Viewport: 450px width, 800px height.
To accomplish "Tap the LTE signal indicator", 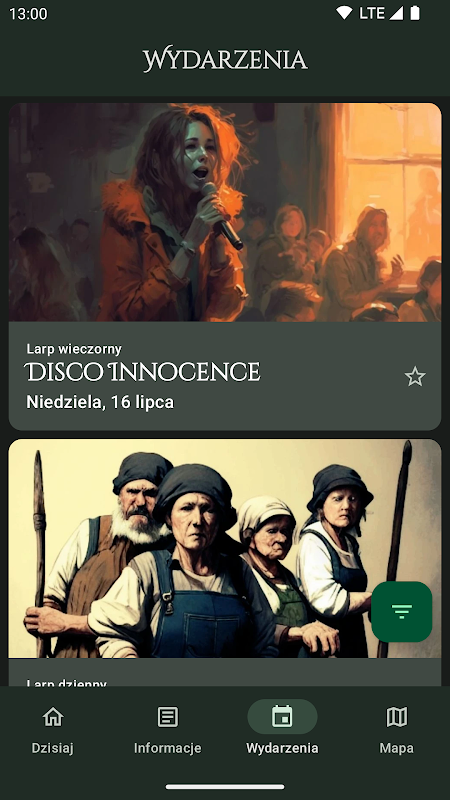I will pos(381,13).
